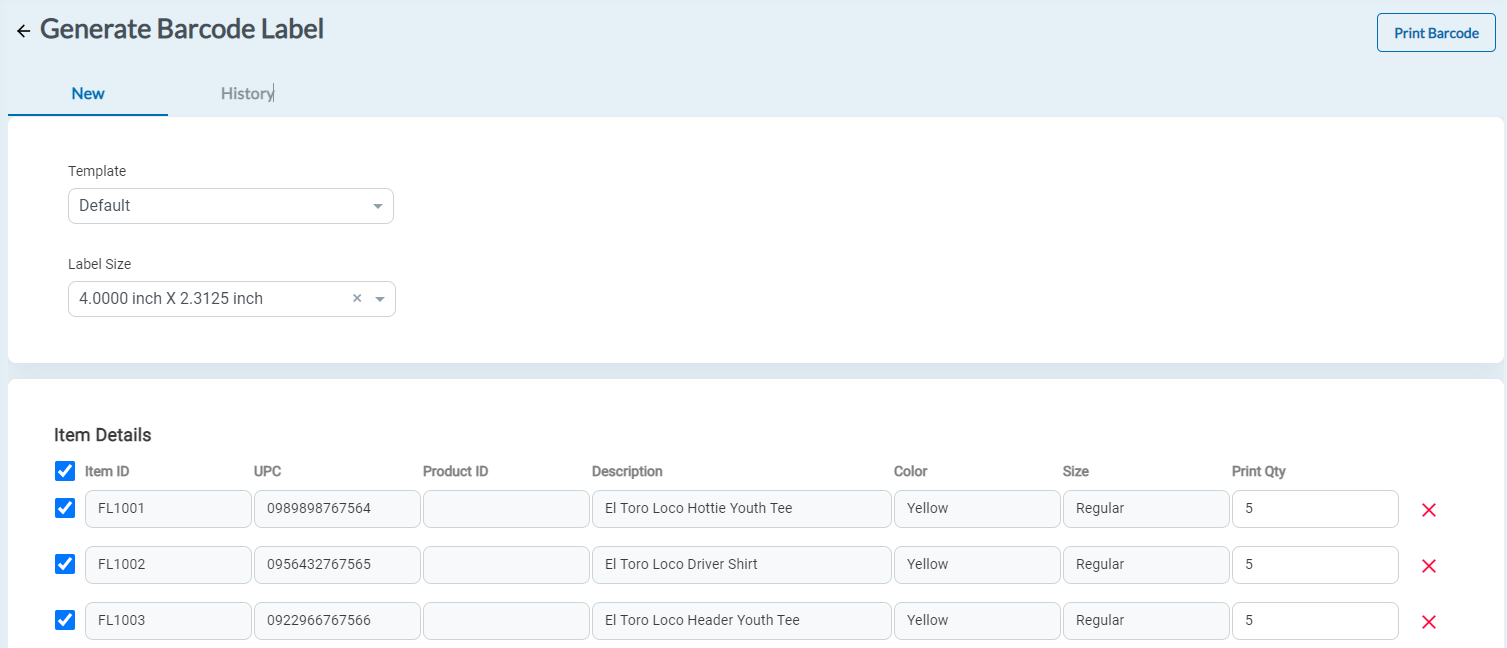Click the Regular size field for FL1003
The height and width of the screenshot is (648, 1507).
click(1146, 621)
